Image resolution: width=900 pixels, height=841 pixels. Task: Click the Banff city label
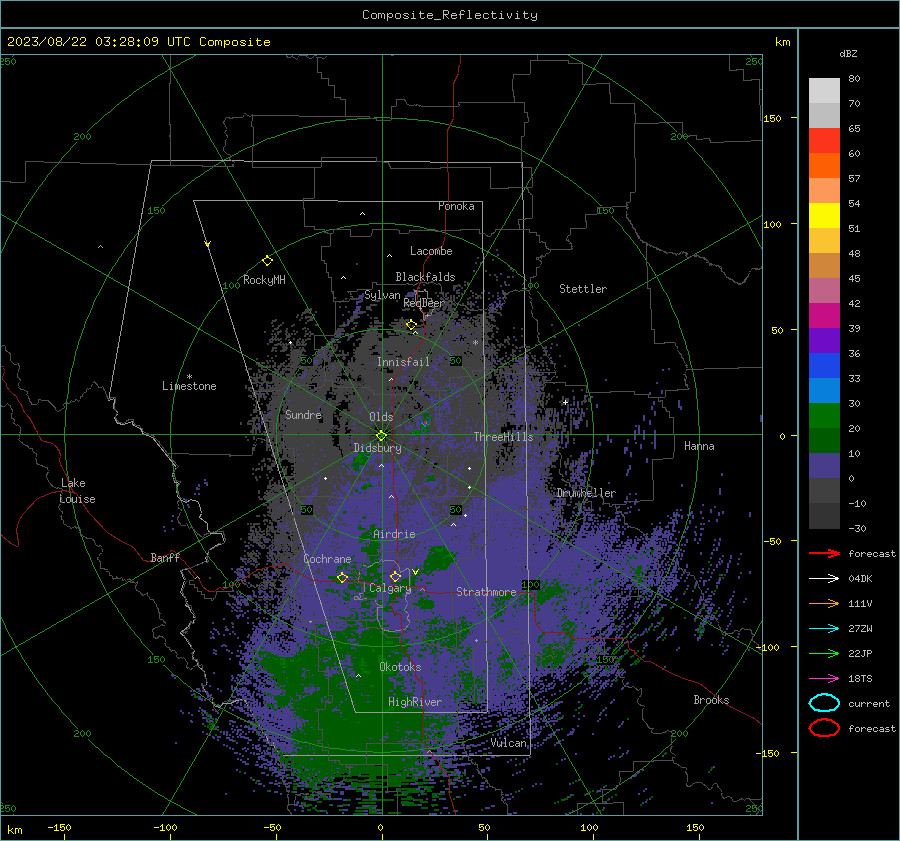coord(165,558)
